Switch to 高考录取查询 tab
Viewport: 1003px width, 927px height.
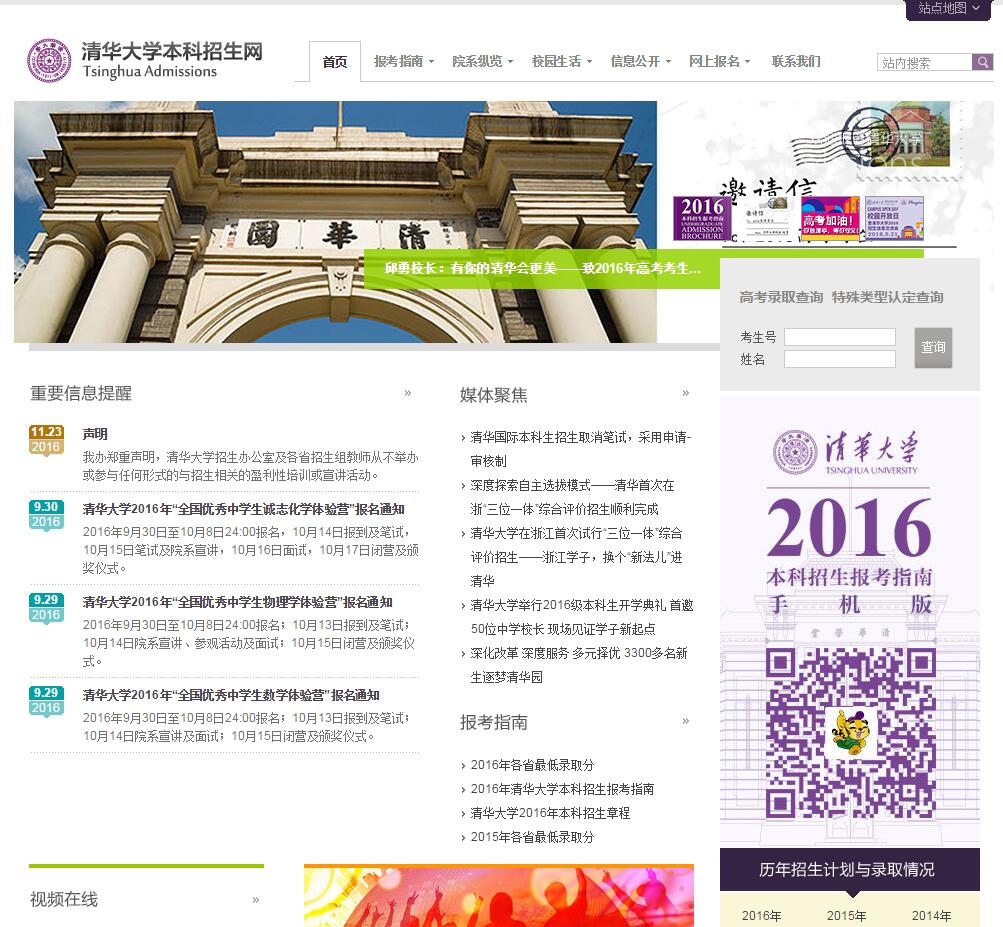pyautogui.click(x=780, y=297)
